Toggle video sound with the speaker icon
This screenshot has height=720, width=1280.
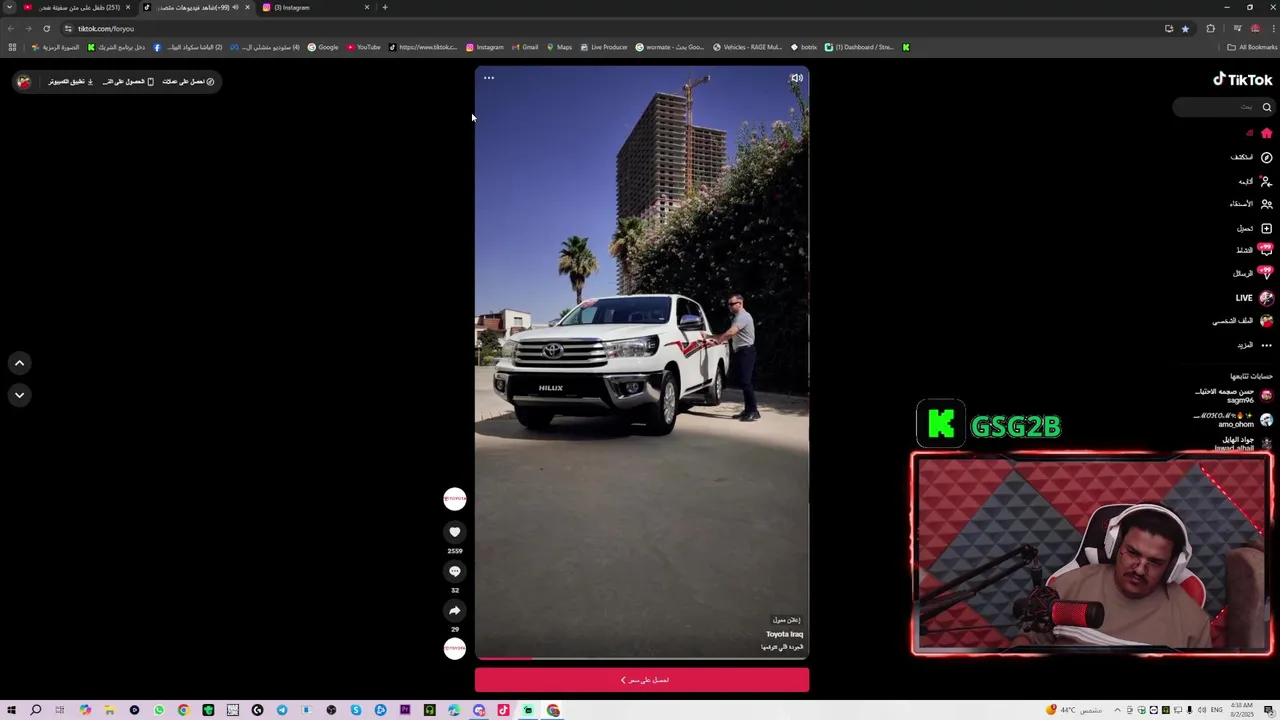coord(796,78)
